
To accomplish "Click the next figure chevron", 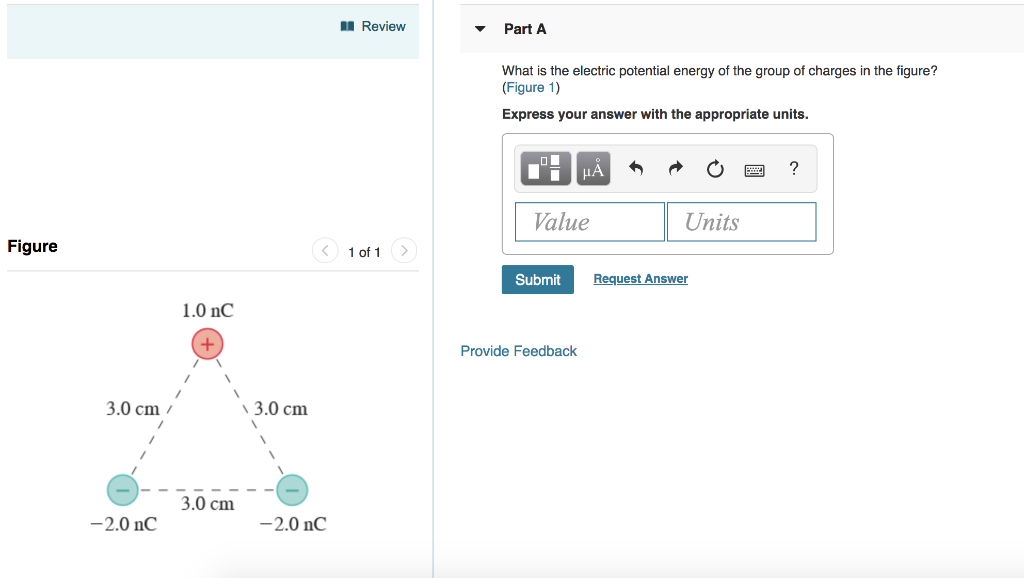I will tap(403, 251).
